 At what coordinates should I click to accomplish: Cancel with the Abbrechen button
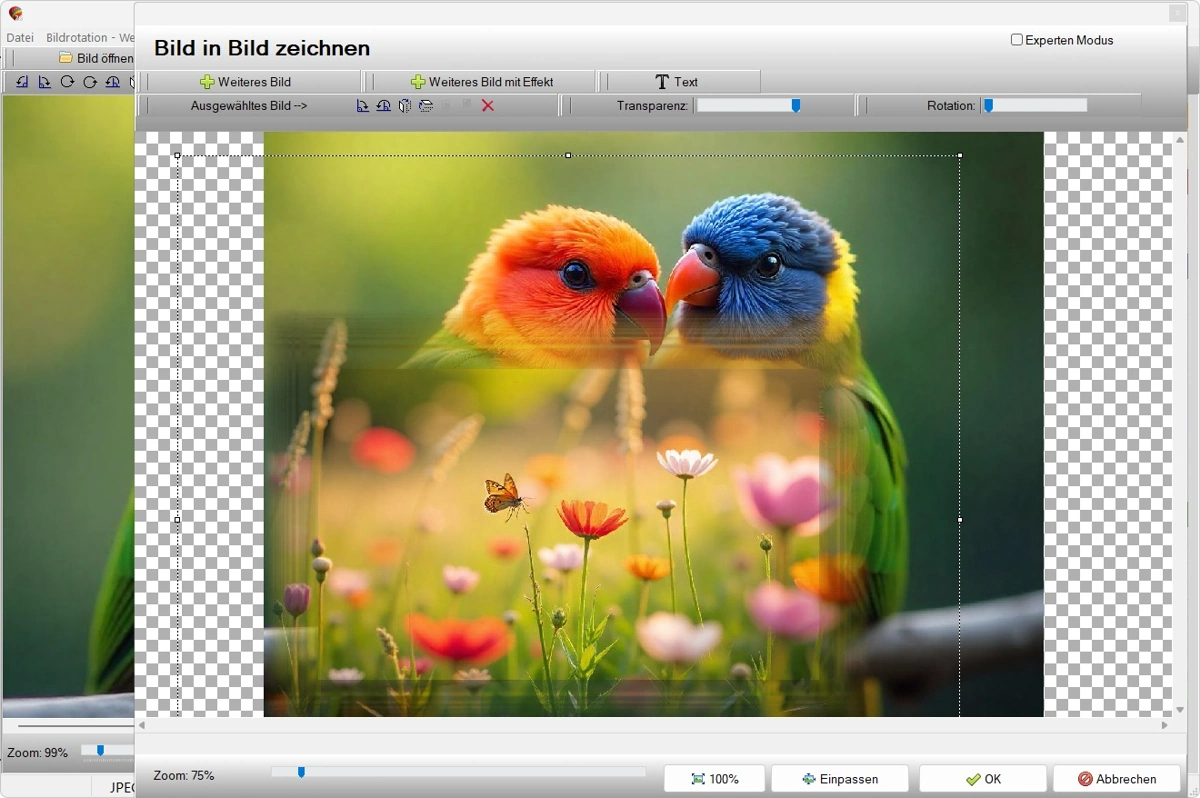[x=1116, y=779]
